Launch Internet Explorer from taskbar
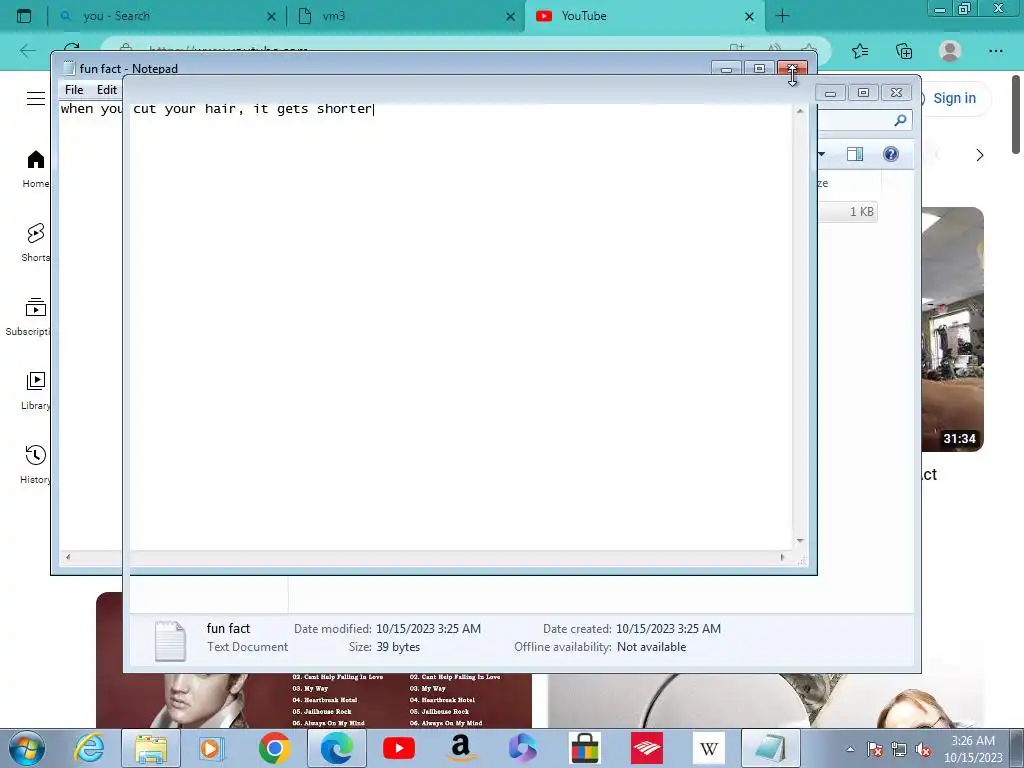The image size is (1024, 768). (89, 748)
